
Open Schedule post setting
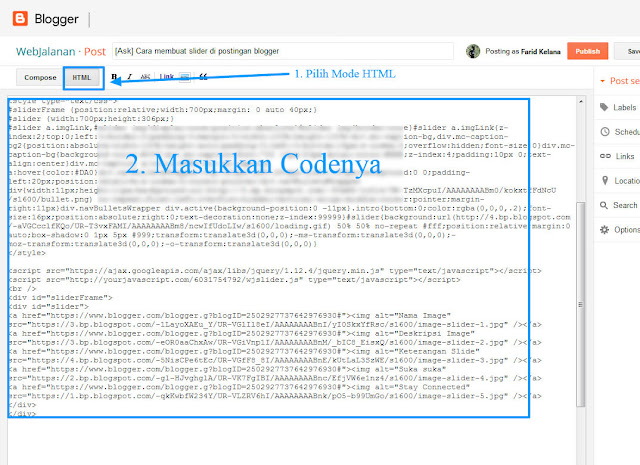point(618,132)
